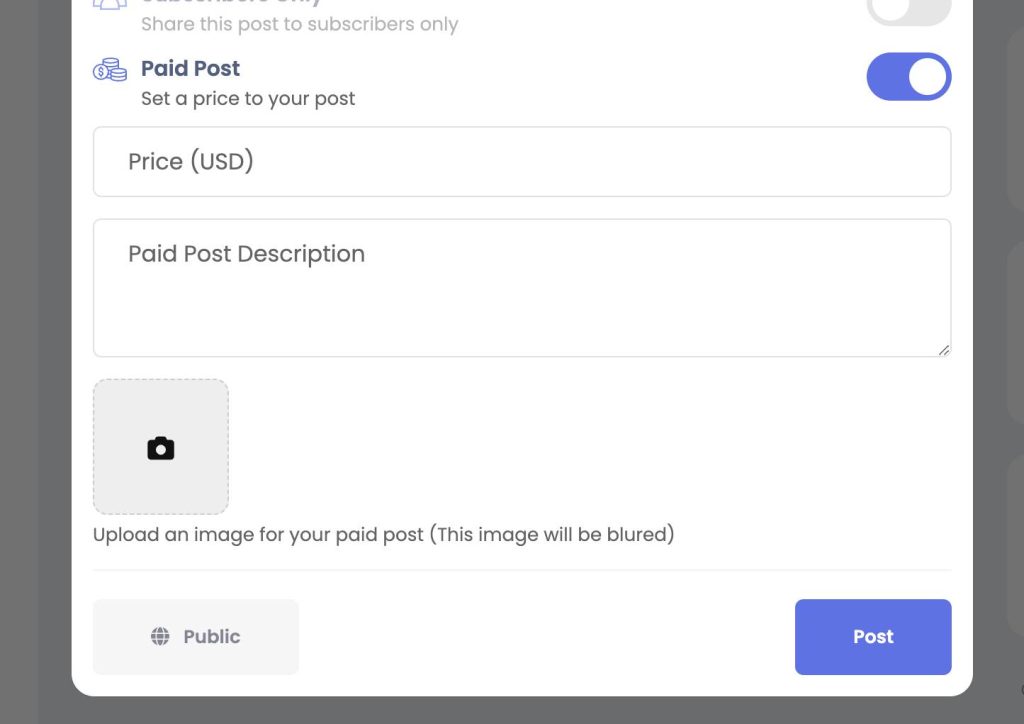Click the divider line above the Public button

(522, 570)
